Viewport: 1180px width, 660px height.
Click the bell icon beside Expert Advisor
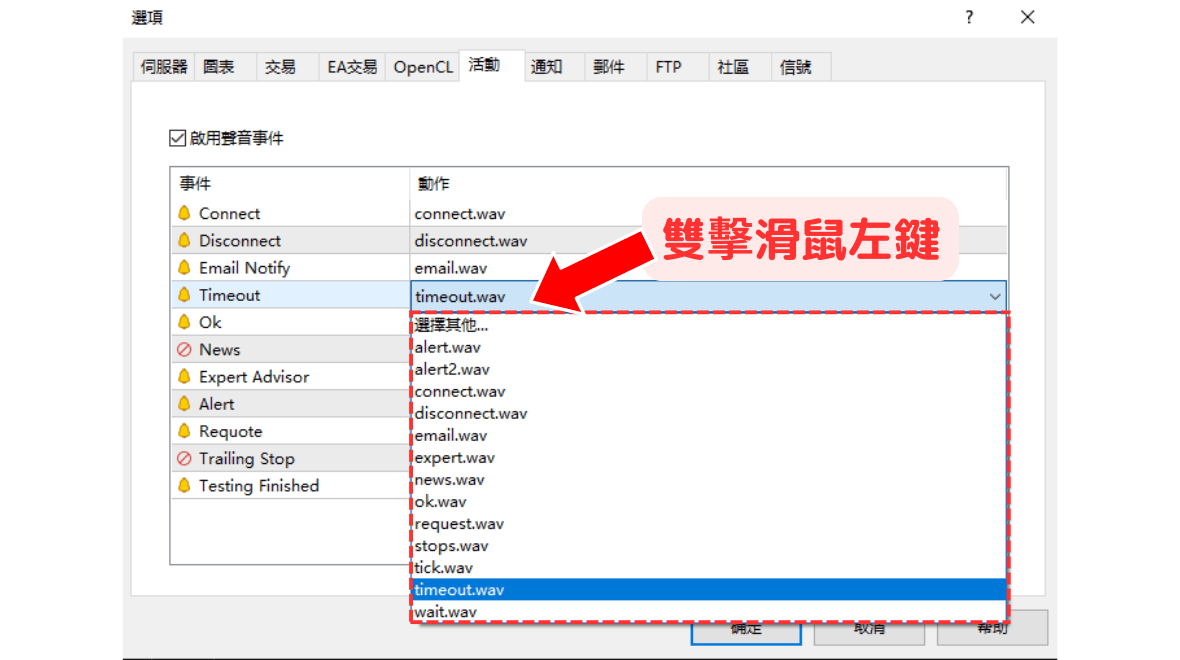[184, 377]
